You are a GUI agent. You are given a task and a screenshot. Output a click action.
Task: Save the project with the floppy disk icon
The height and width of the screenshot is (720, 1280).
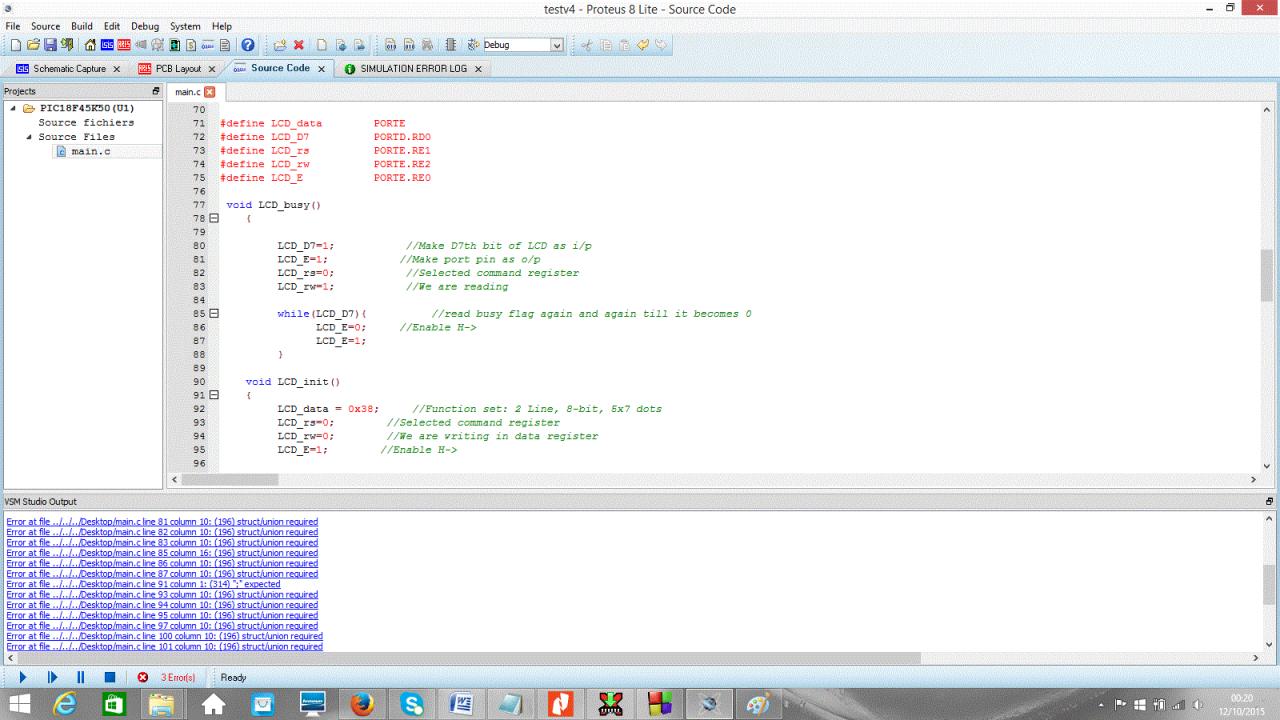tap(50, 45)
